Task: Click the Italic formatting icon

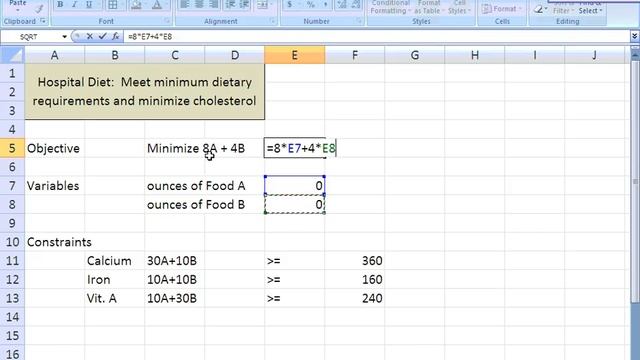Action: pos(74,4)
